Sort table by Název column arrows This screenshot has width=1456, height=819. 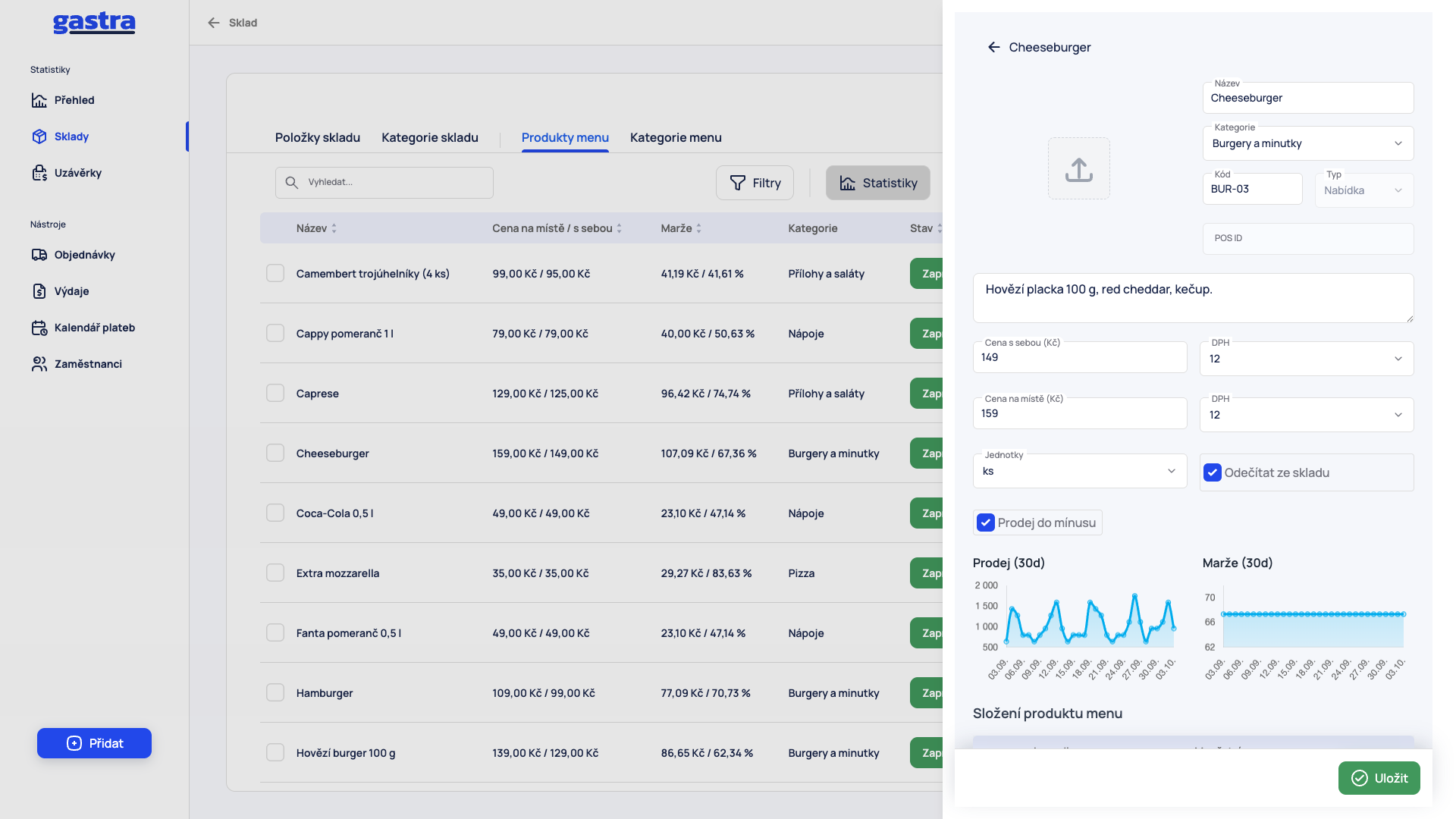(334, 228)
